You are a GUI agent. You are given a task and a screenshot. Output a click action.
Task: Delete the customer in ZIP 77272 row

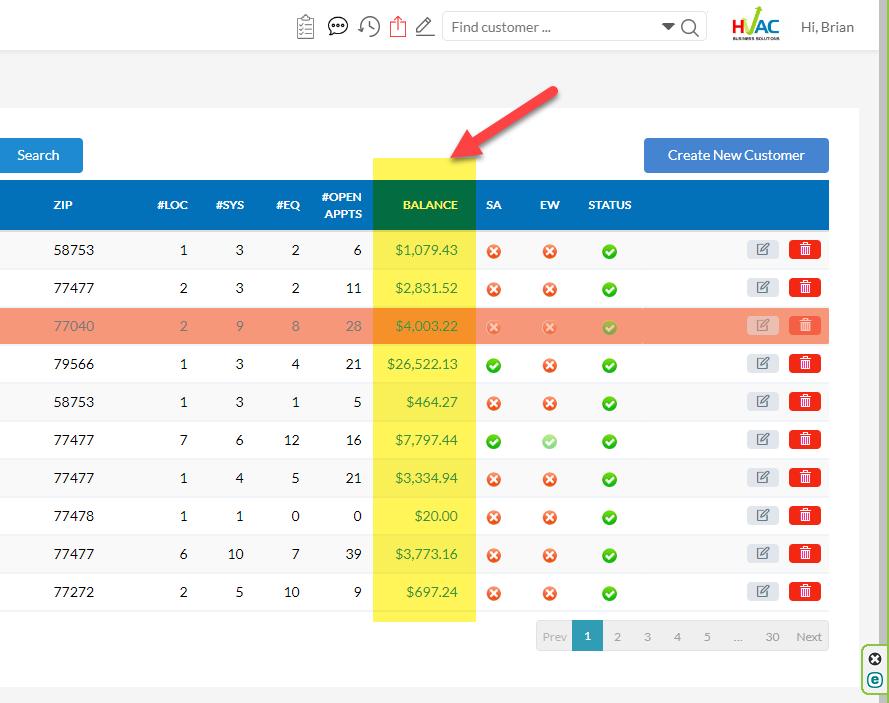[805, 591]
